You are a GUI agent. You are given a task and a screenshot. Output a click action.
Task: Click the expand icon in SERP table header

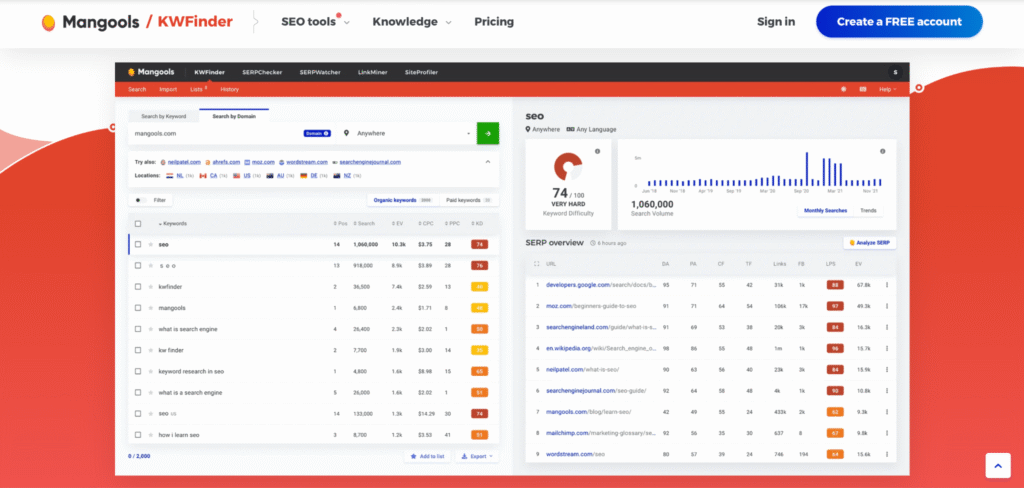pyautogui.click(x=536, y=264)
